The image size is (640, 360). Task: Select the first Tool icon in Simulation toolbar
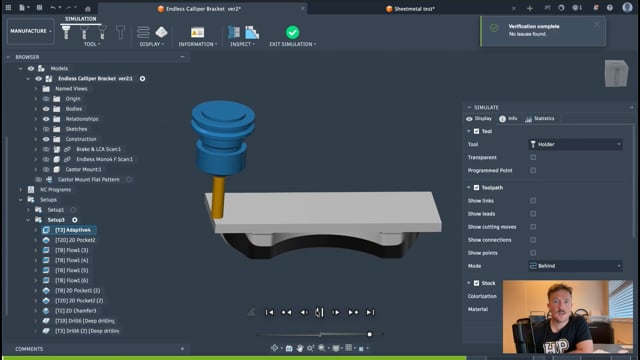pos(66,32)
